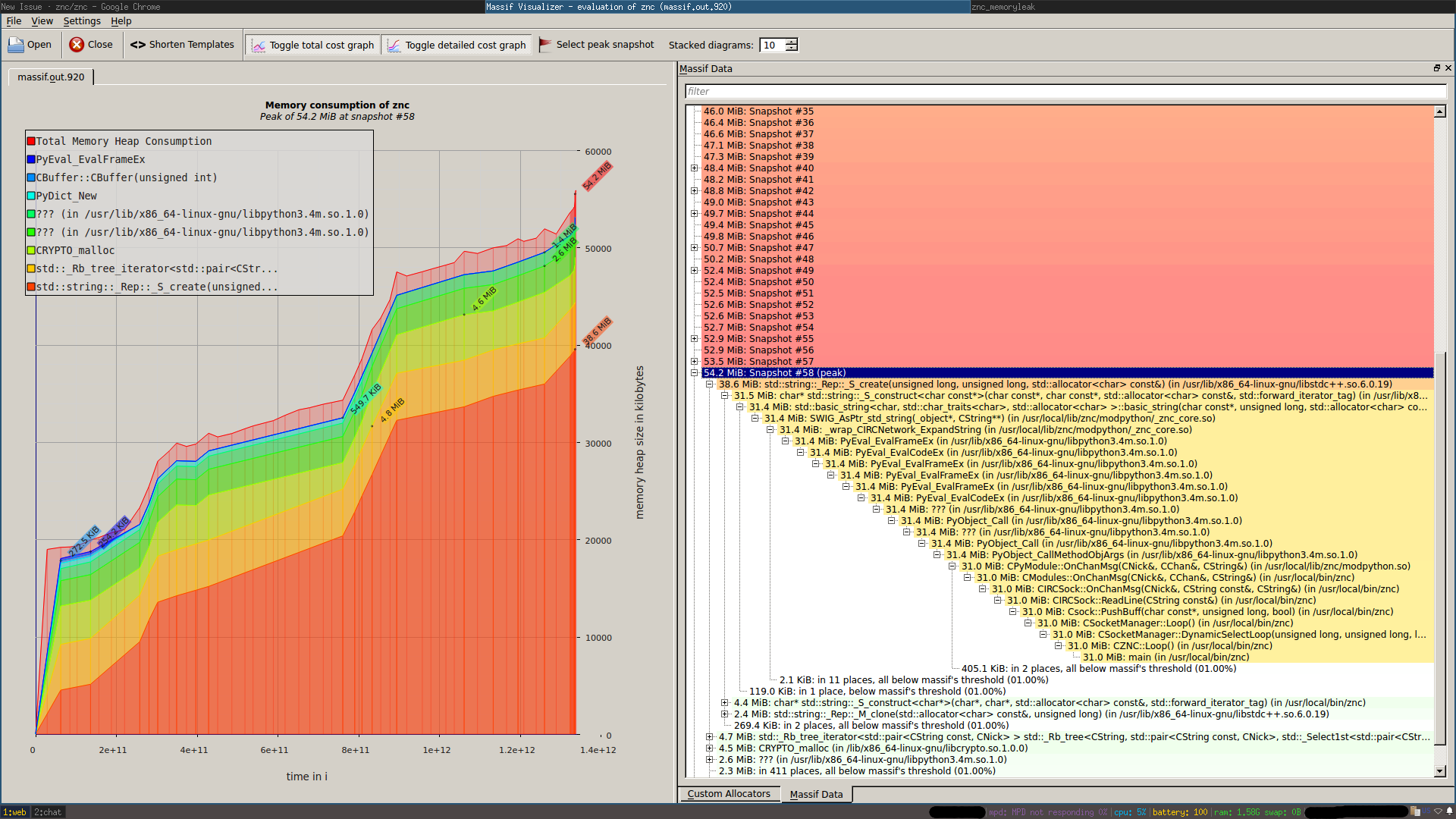Collapse Snapshot #58 (peak) node
Viewport: 1456px width, 819px height.
point(694,373)
